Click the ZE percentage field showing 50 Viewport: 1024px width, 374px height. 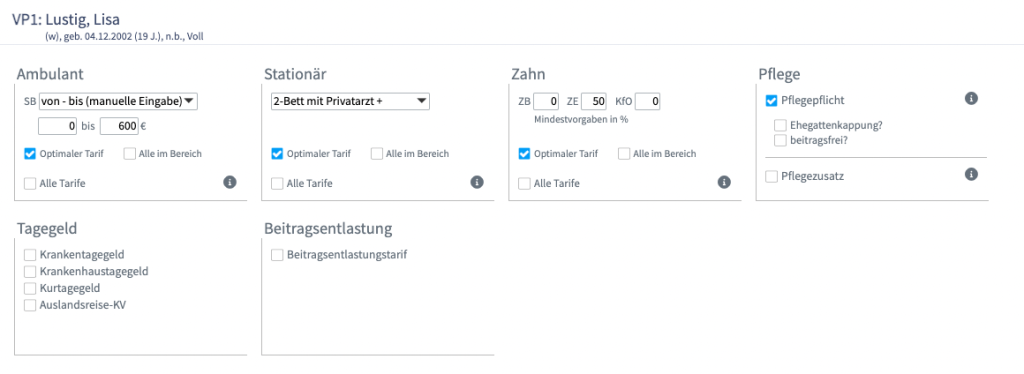point(595,101)
